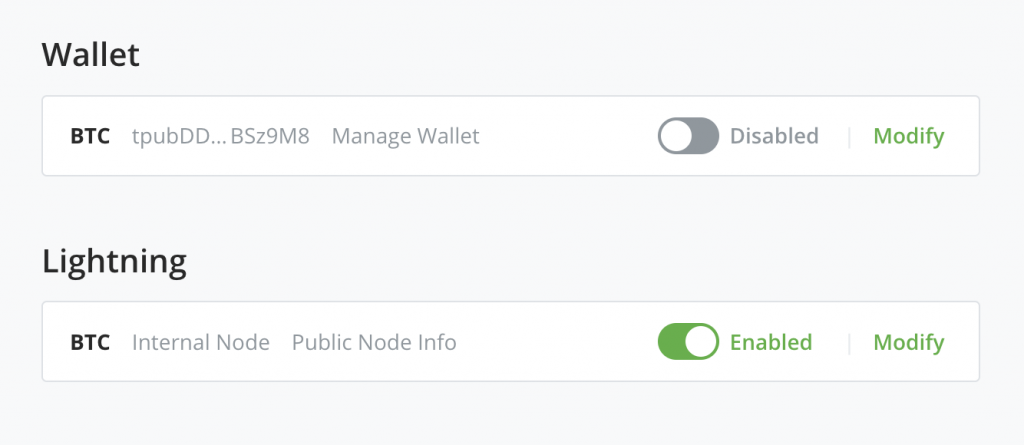The image size is (1024, 445).
Task: Disable the Lightning BTC toggle switch
Action: pyautogui.click(x=688, y=342)
